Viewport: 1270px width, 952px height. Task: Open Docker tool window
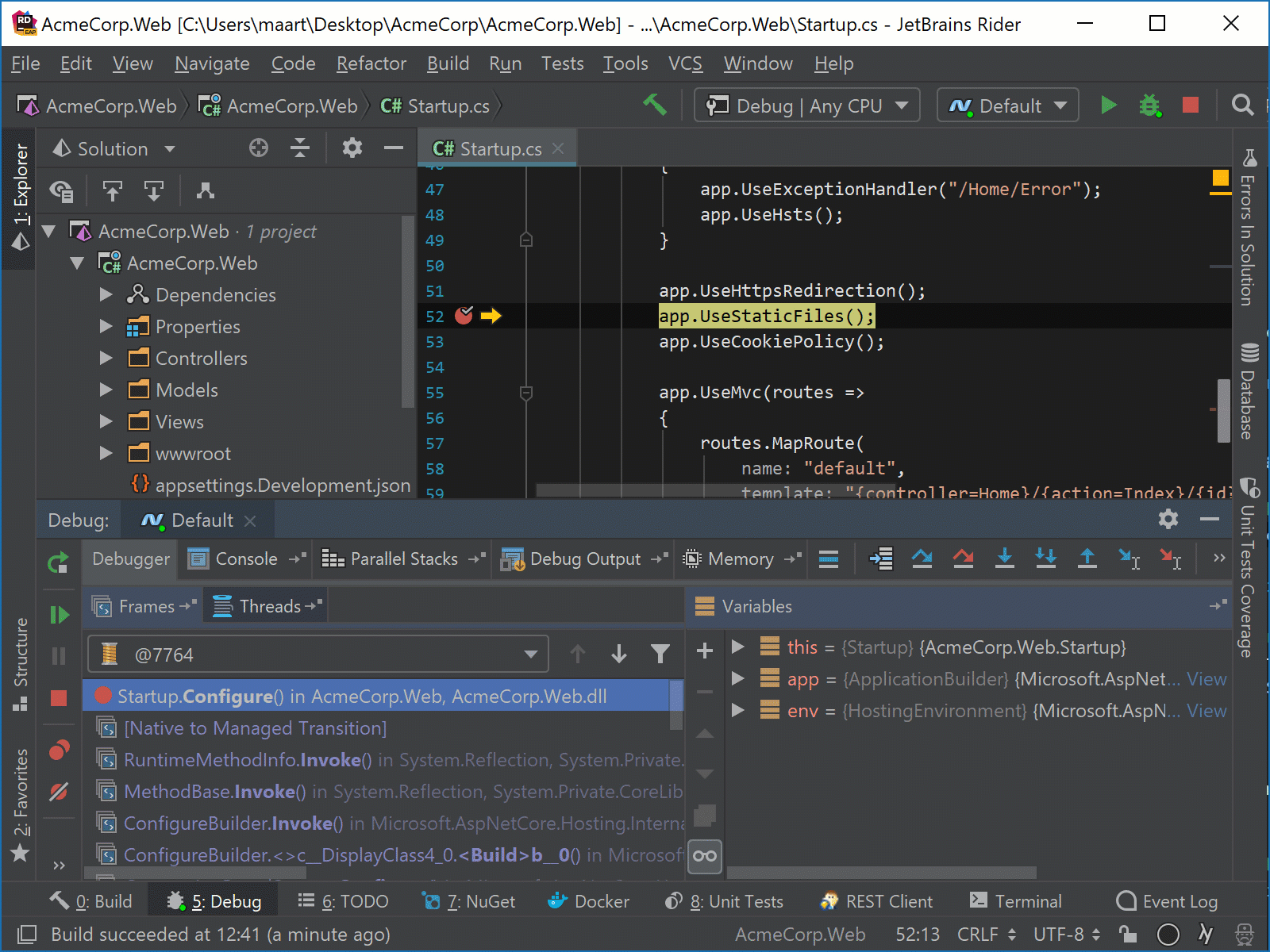pos(589,901)
